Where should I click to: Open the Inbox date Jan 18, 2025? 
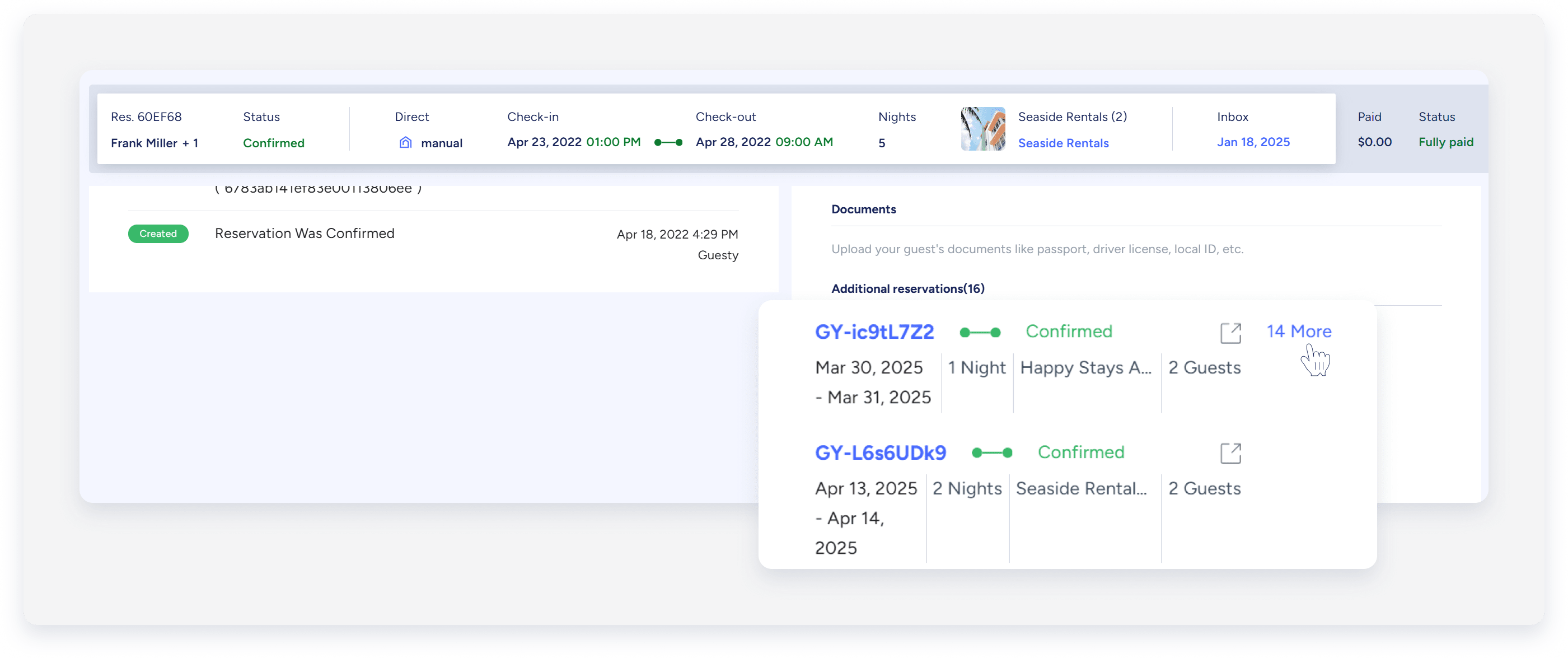(x=1253, y=142)
